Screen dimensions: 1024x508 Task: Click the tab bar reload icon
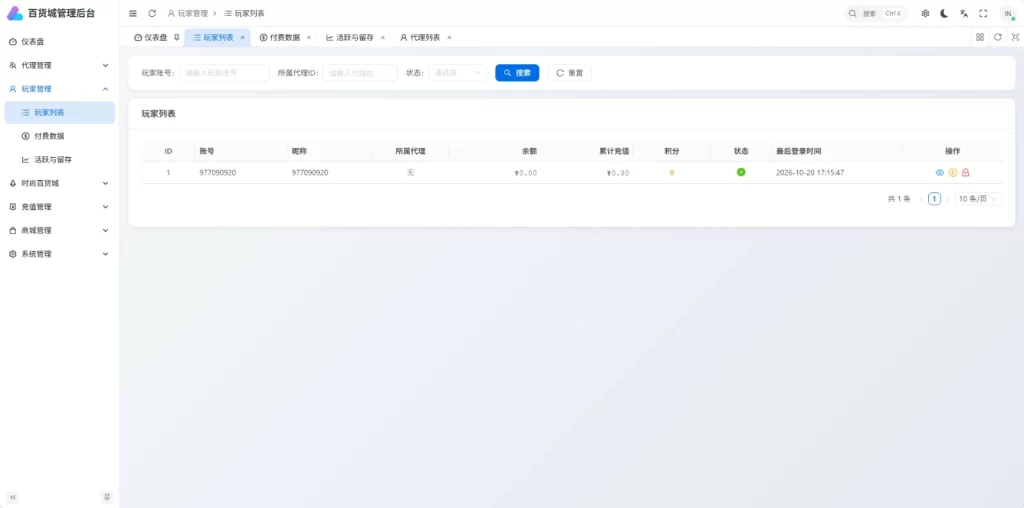pyautogui.click(x=998, y=37)
